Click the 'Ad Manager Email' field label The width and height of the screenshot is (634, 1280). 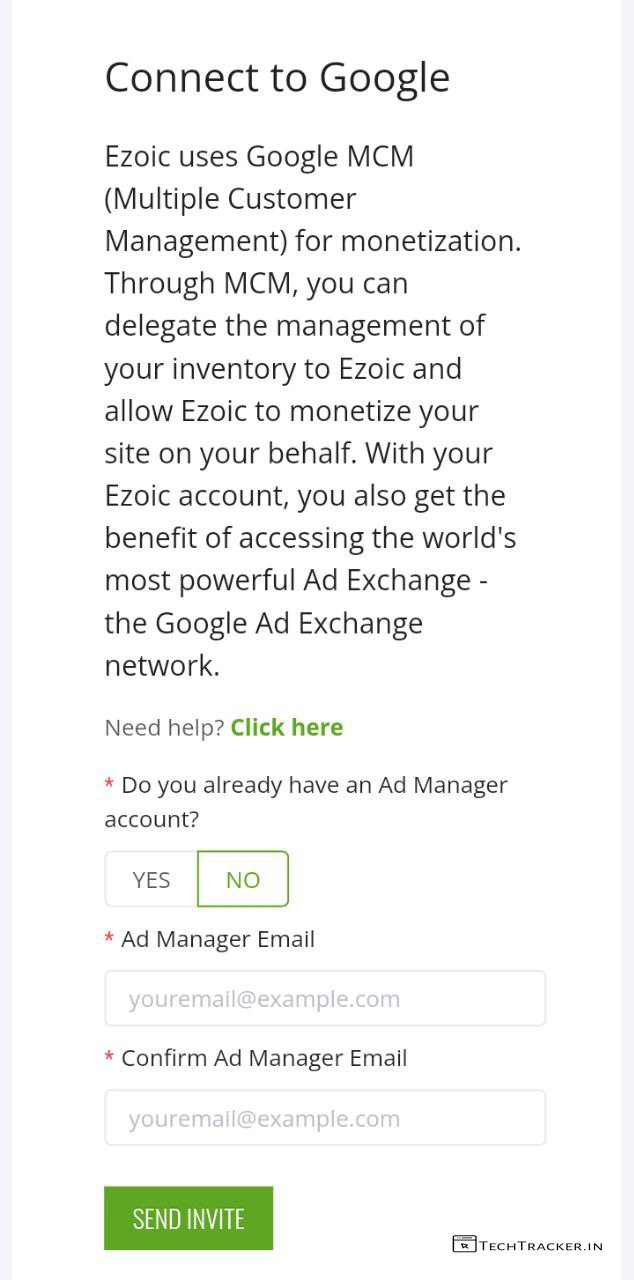click(218, 939)
